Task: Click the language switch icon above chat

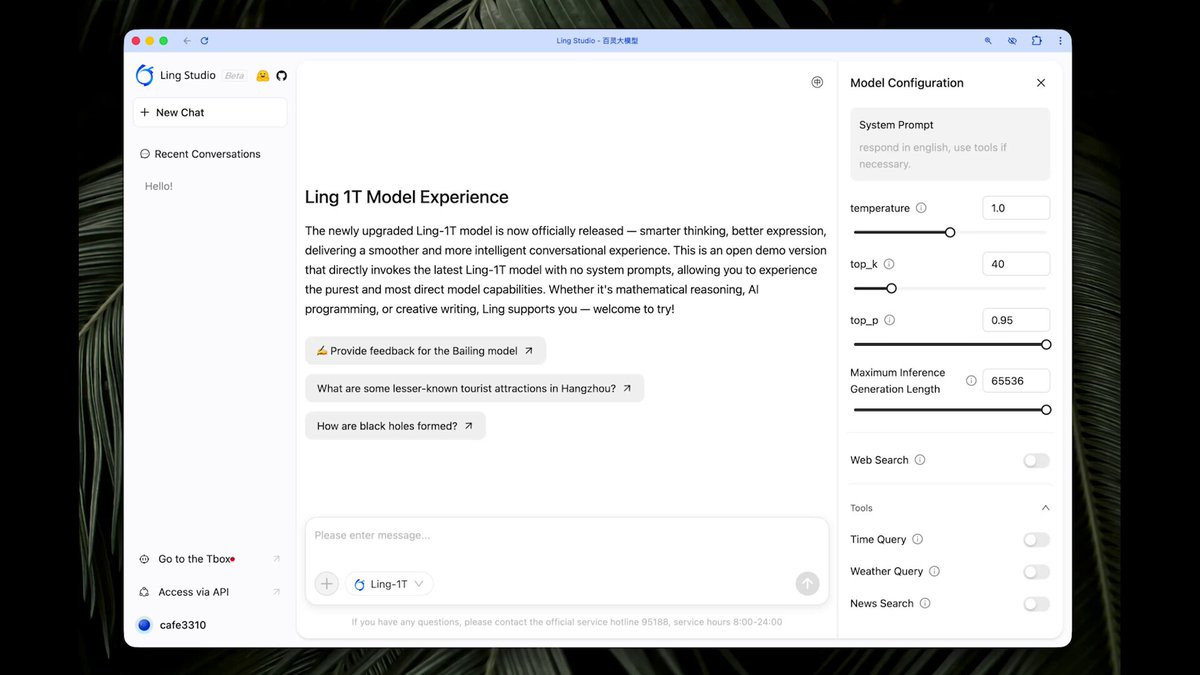Action: pyautogui.click(x=817, y=82)
